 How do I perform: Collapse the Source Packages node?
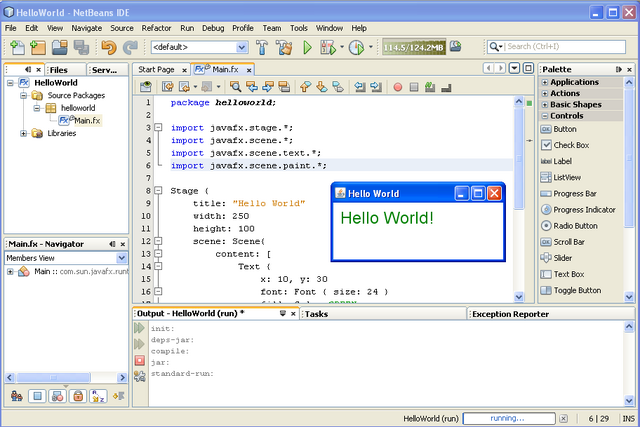pyautogui.click(x=23, y=96)
